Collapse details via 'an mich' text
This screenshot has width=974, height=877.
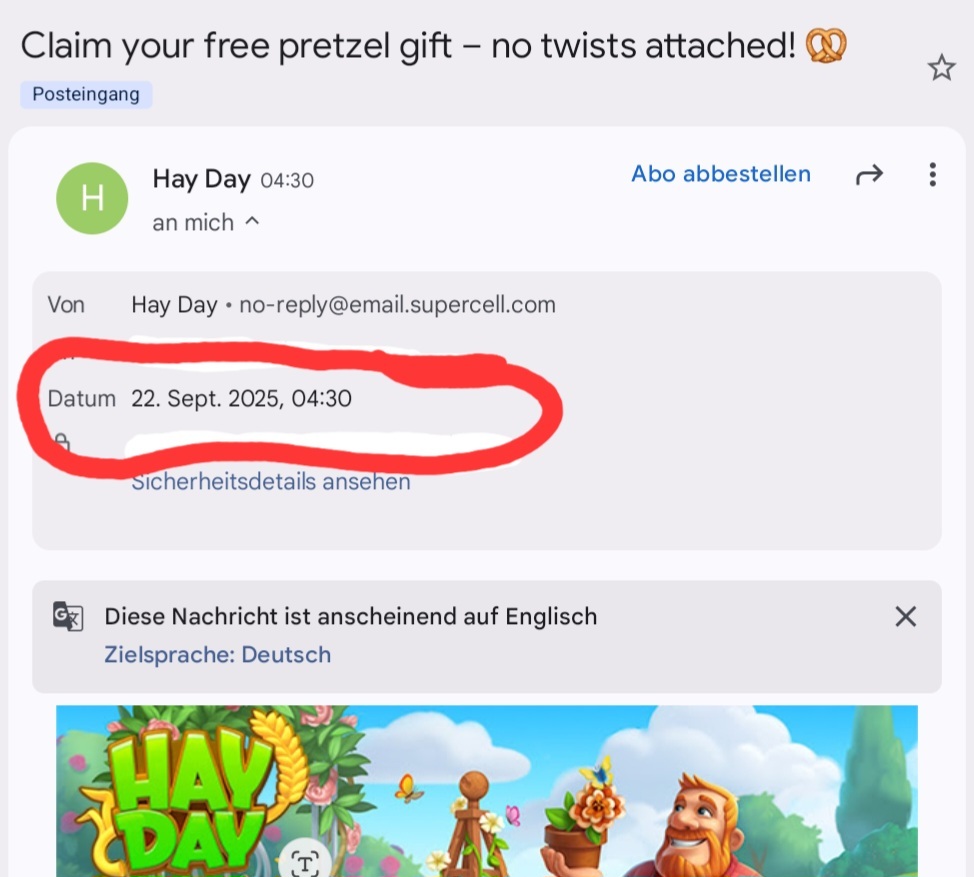pyautogui.click(x=193, y=222)
